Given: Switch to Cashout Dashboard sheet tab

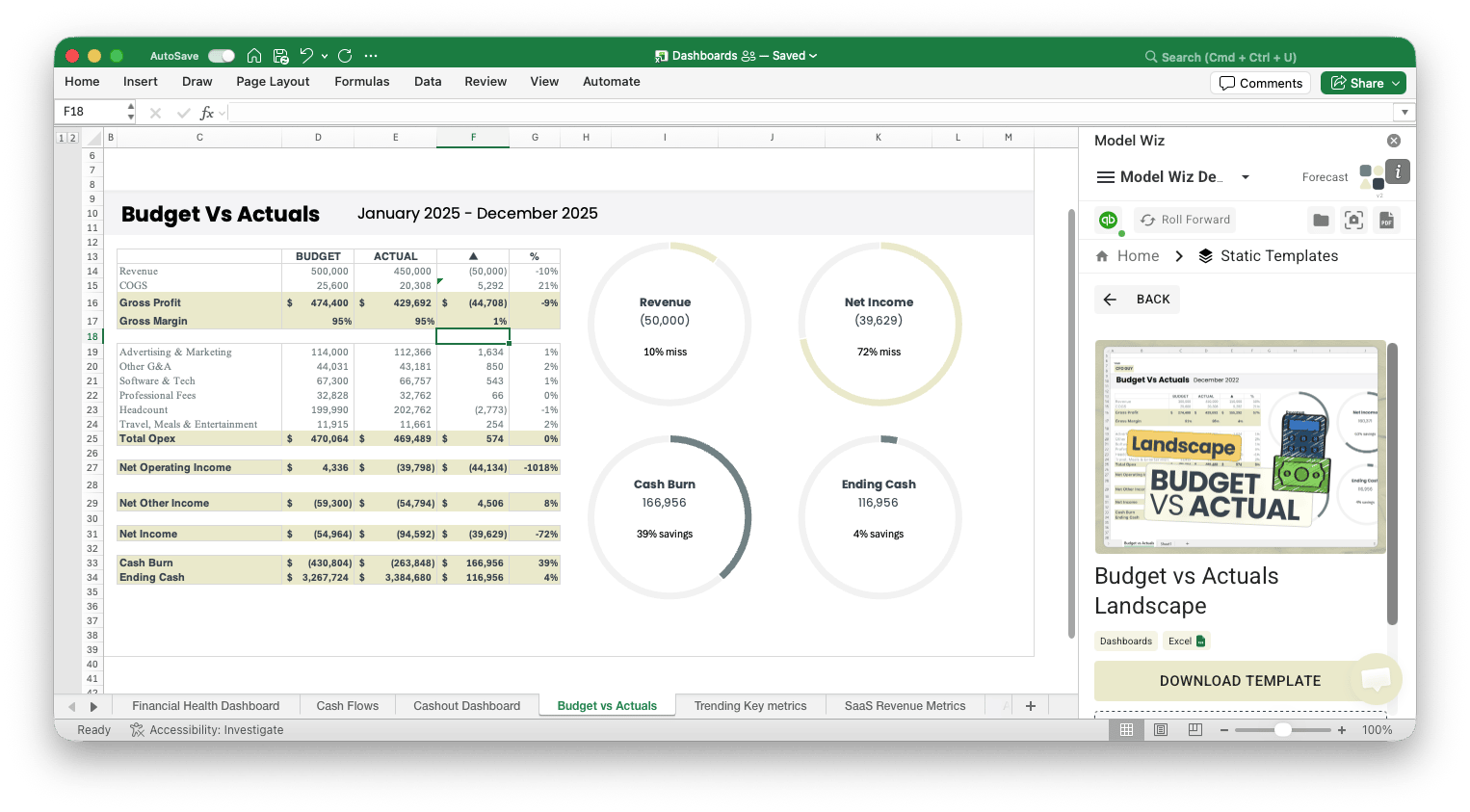Looking at the screenshot, I should coord(466,706).
